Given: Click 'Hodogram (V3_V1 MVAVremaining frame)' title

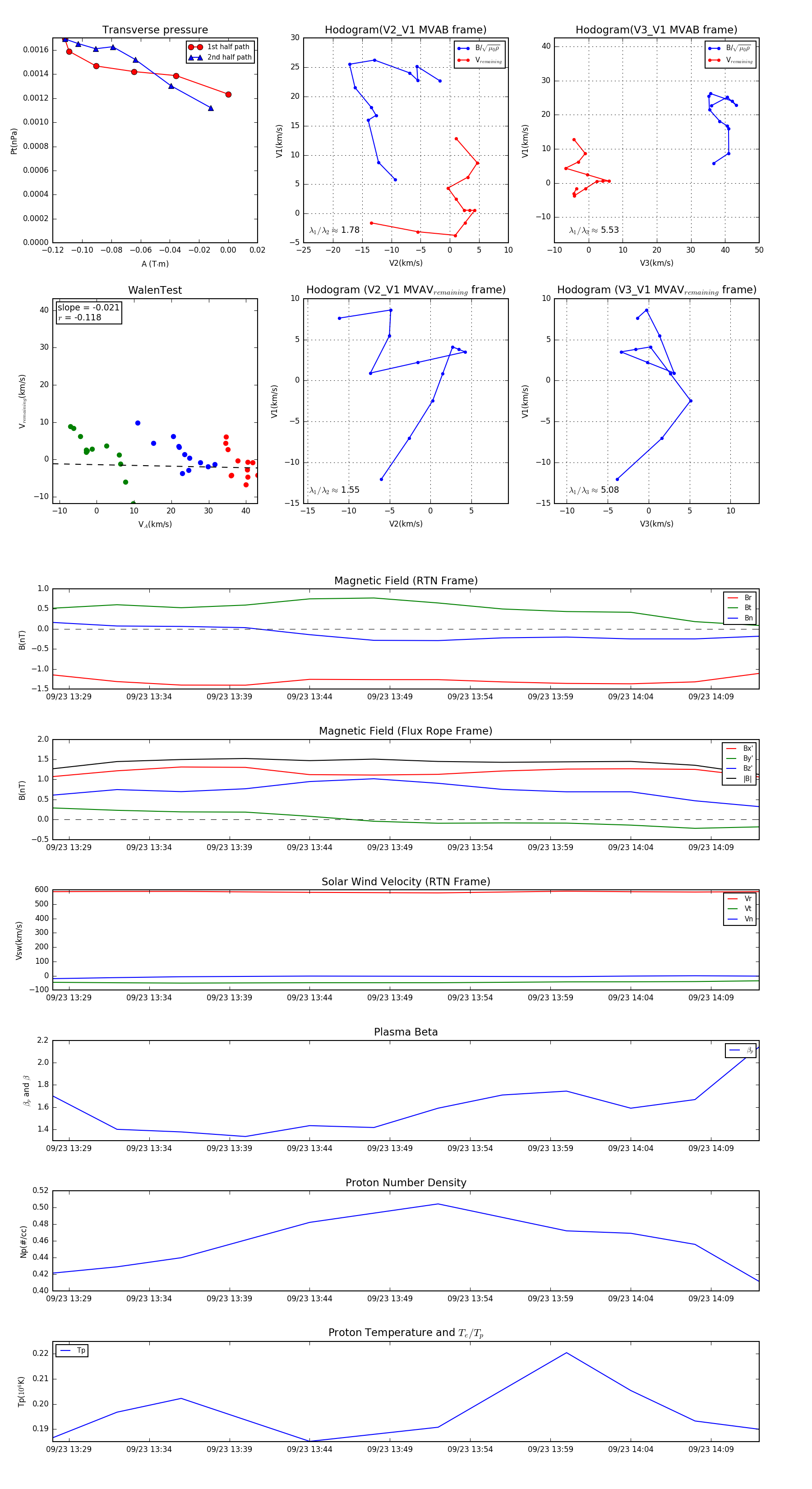Looking at the screenshot, I should 656,290.
